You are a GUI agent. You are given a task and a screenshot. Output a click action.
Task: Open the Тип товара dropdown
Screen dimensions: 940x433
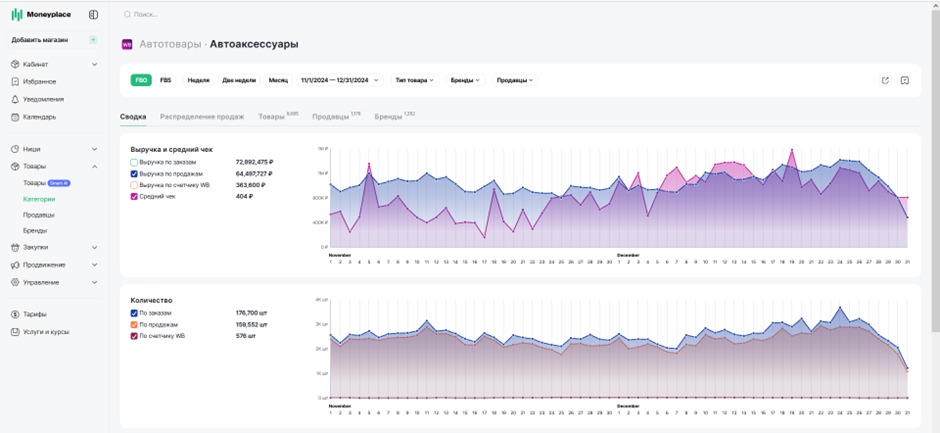tap(415, 80)
